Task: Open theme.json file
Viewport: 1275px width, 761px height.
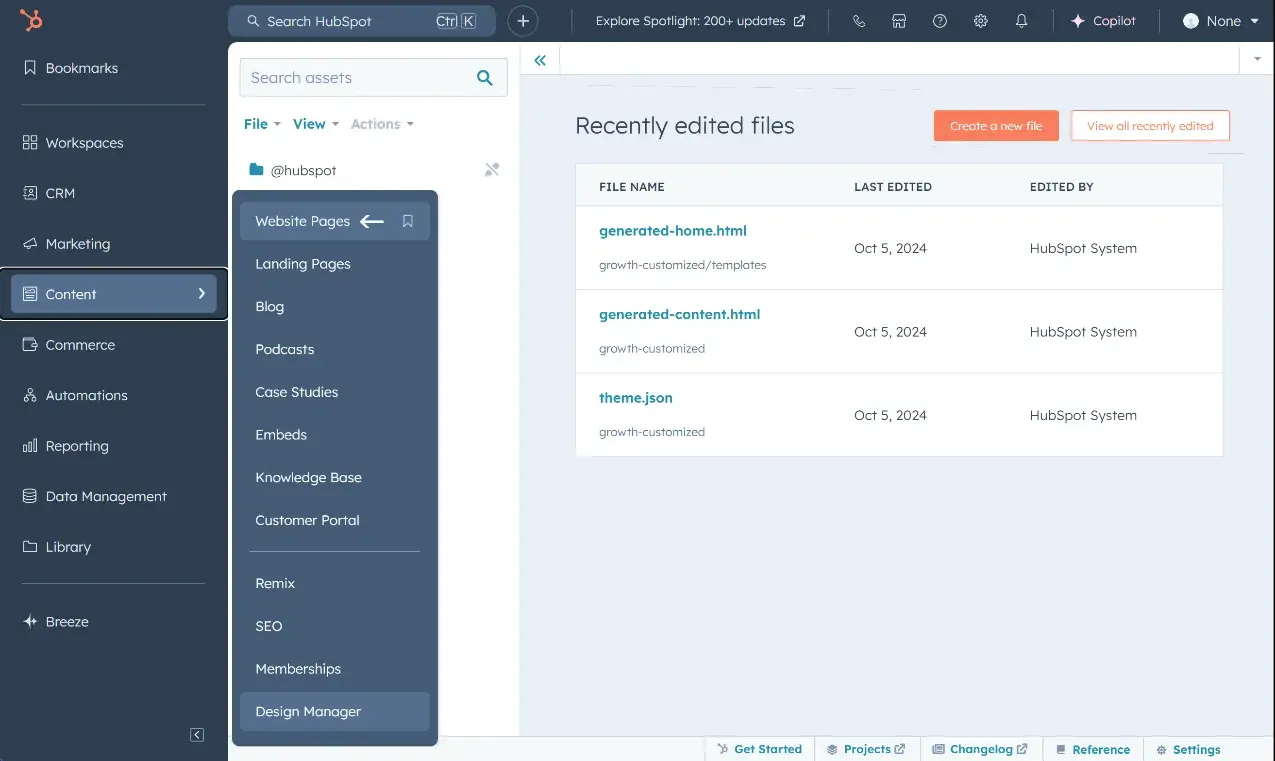Action: (636, 398)
